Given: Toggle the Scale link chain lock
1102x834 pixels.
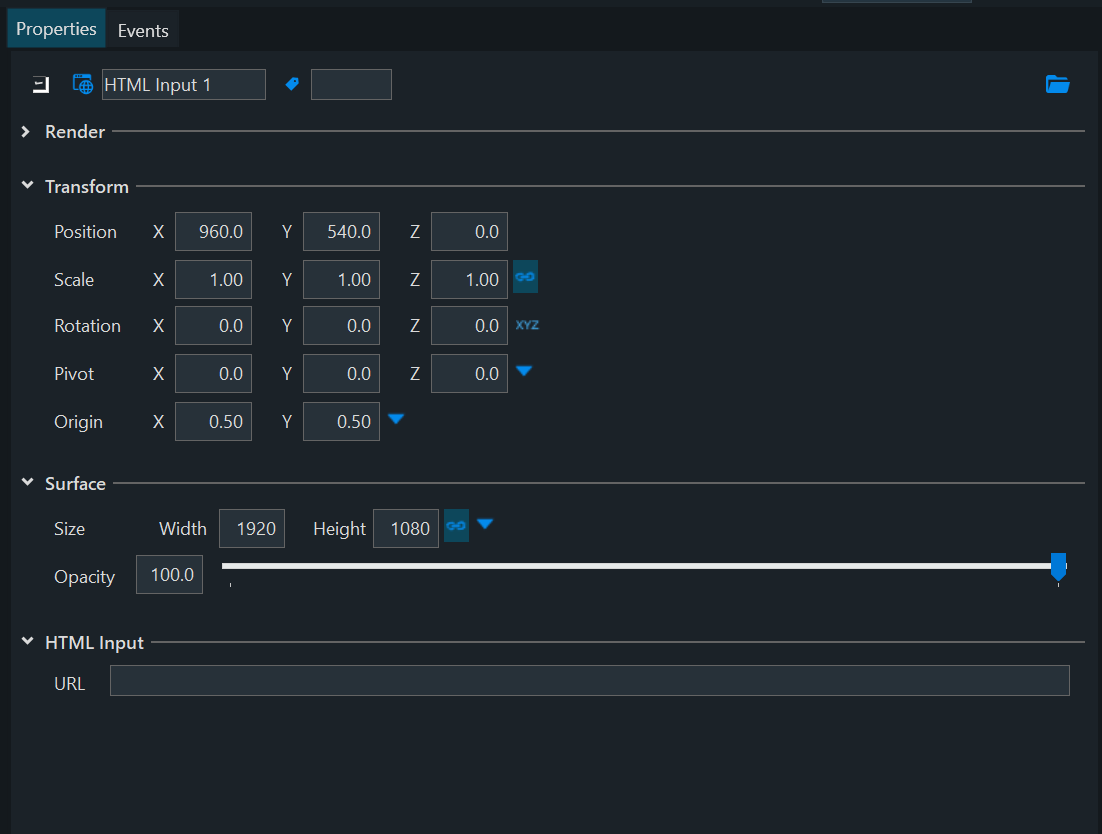Looking at the screenshot, I should click(x=525, y=277).
